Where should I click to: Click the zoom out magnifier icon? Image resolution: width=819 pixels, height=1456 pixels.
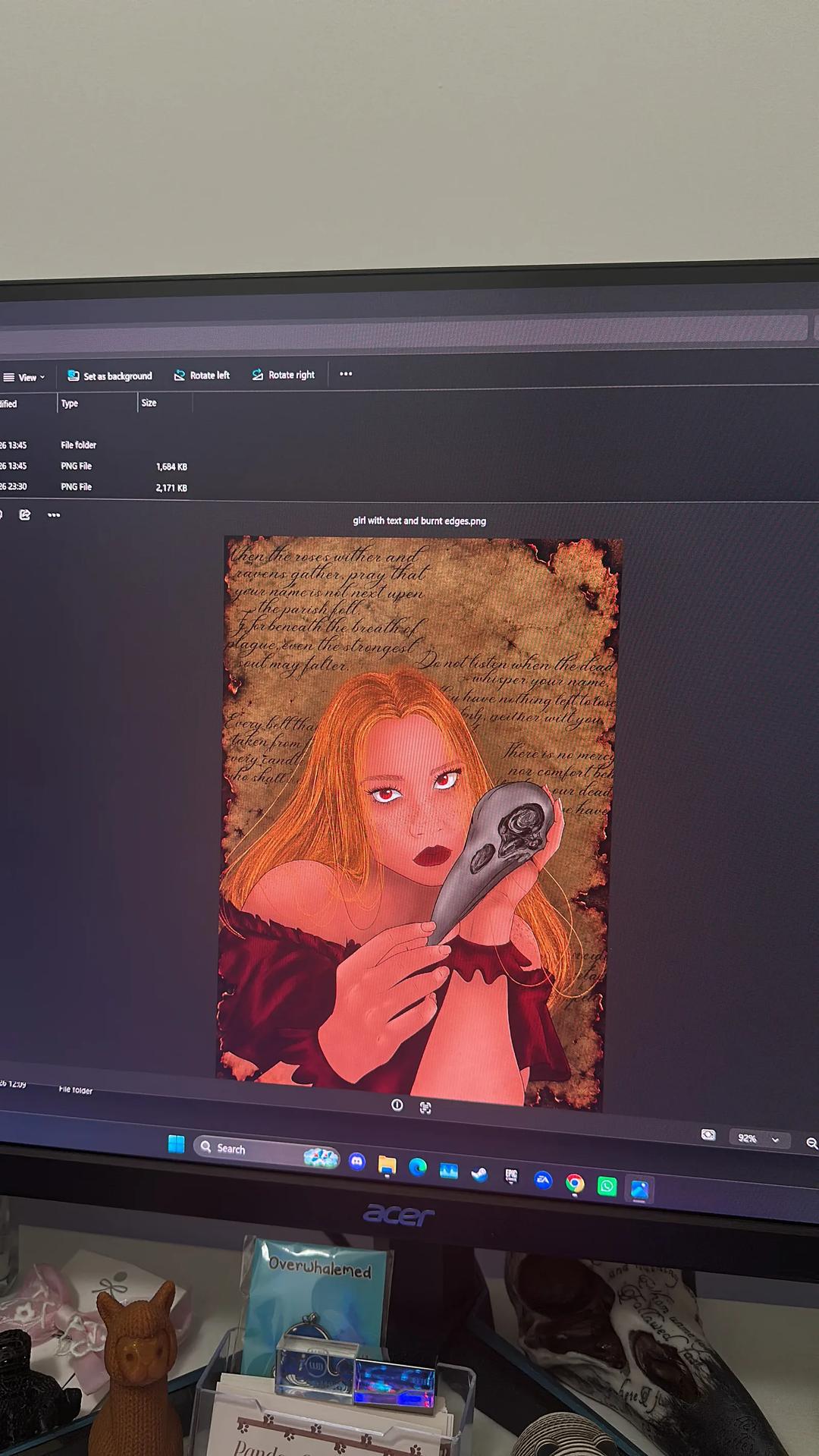tap(811, 1143)
